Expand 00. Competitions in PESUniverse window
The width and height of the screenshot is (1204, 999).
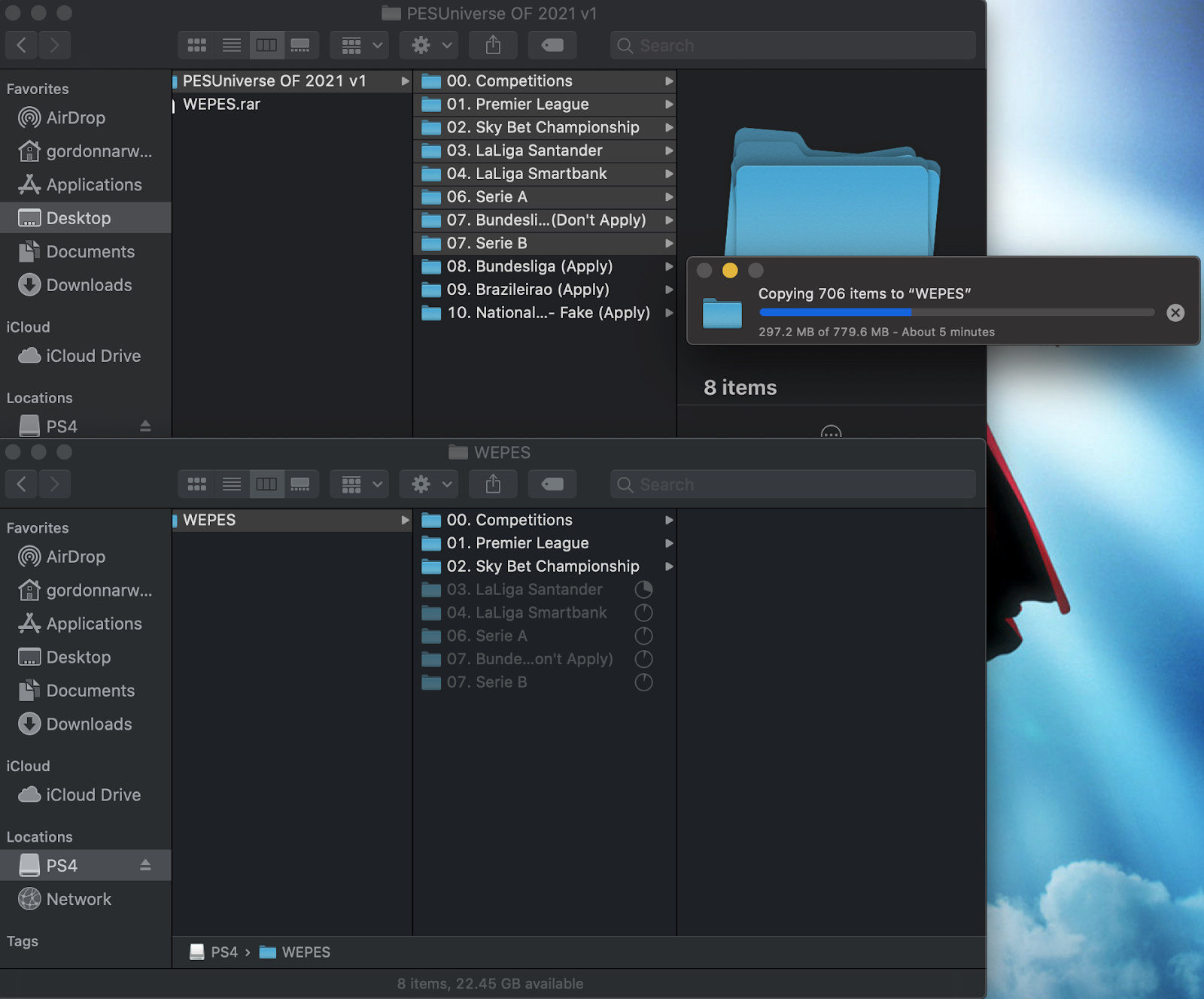669,81
